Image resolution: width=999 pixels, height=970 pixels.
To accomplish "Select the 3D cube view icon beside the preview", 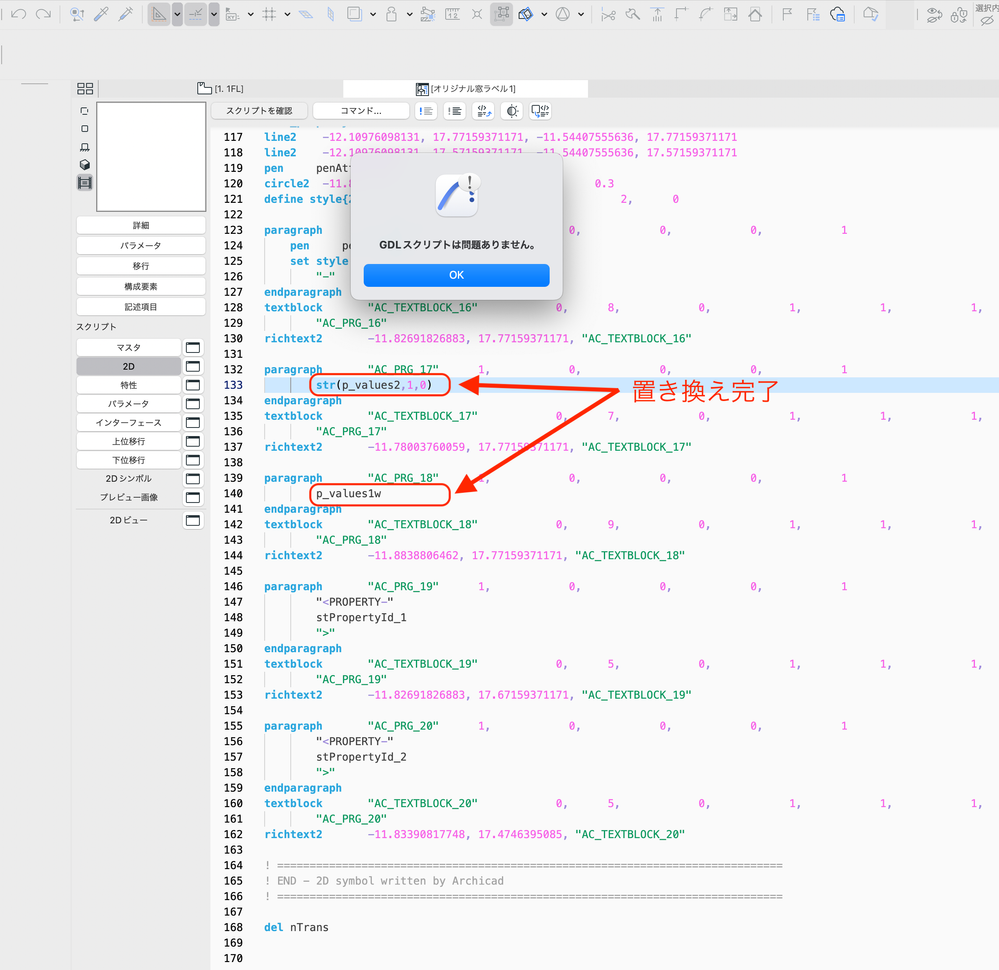I will [84, 164].
